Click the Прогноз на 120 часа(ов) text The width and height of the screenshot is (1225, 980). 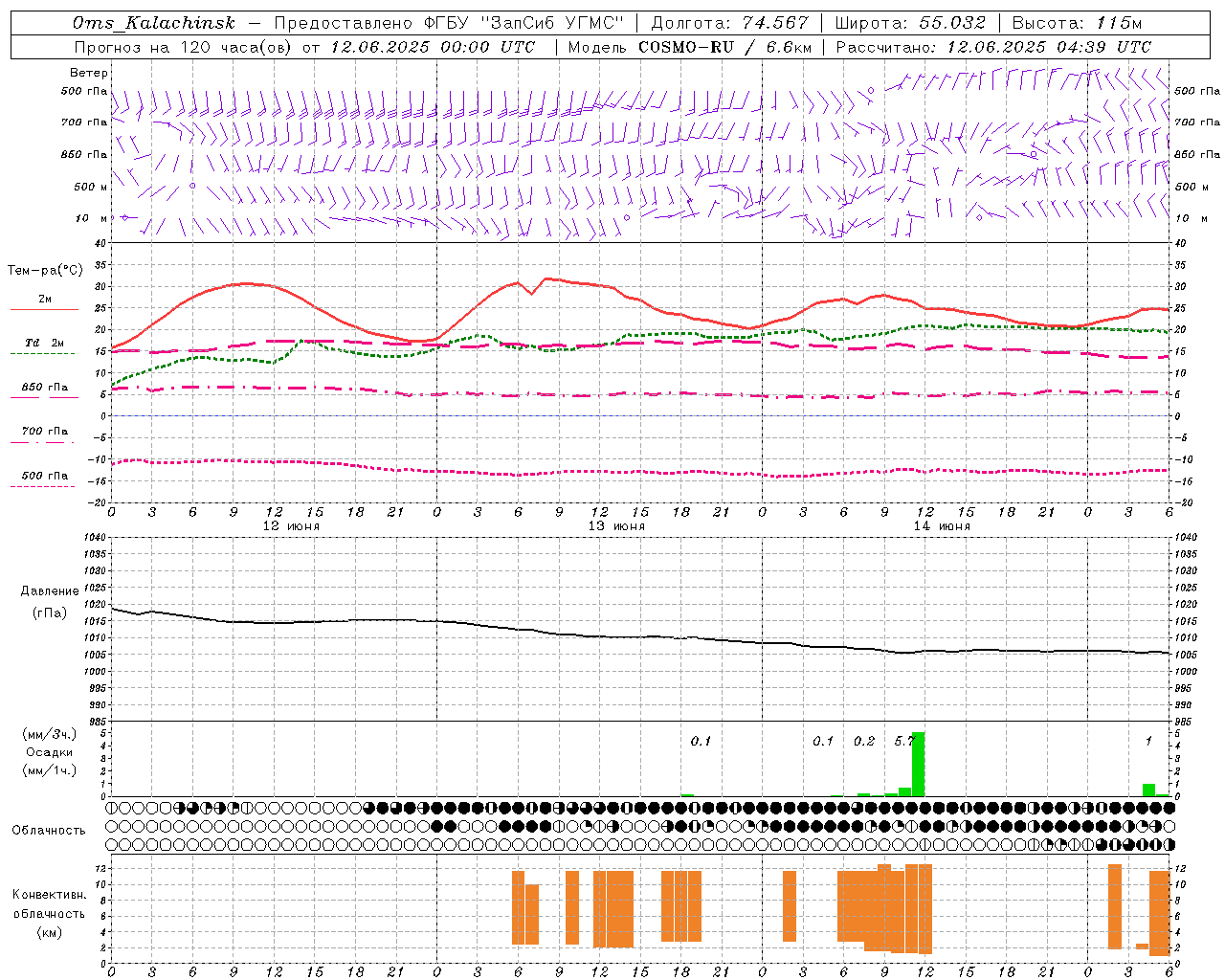tap(185, 47)
